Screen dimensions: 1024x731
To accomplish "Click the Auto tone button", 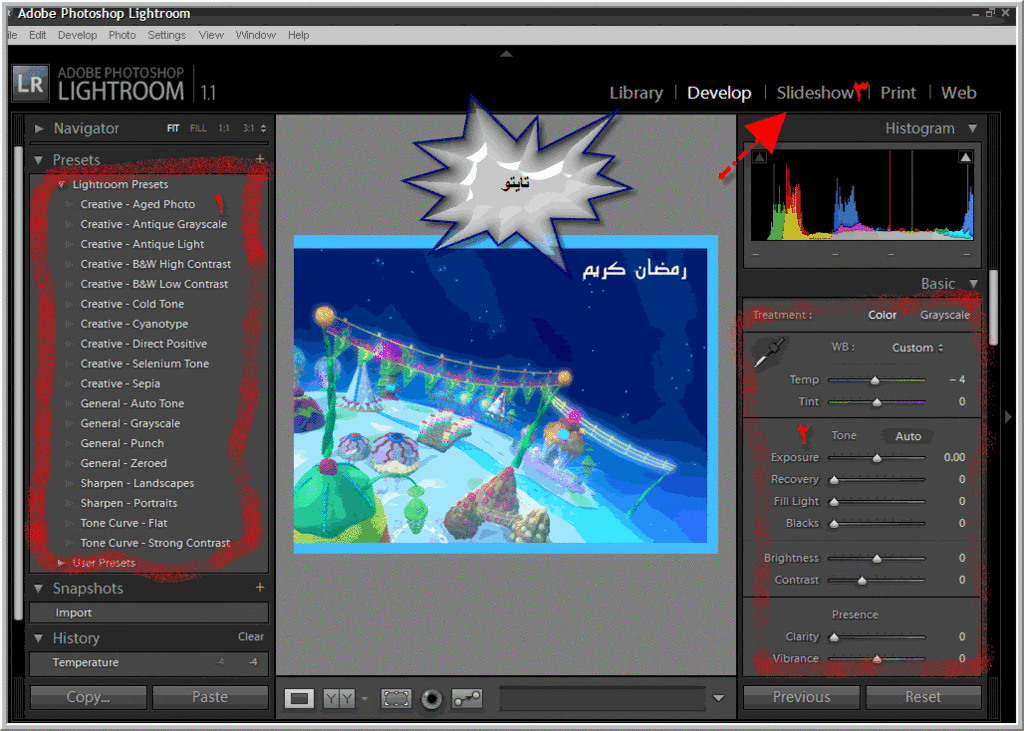I will [908, 436].
